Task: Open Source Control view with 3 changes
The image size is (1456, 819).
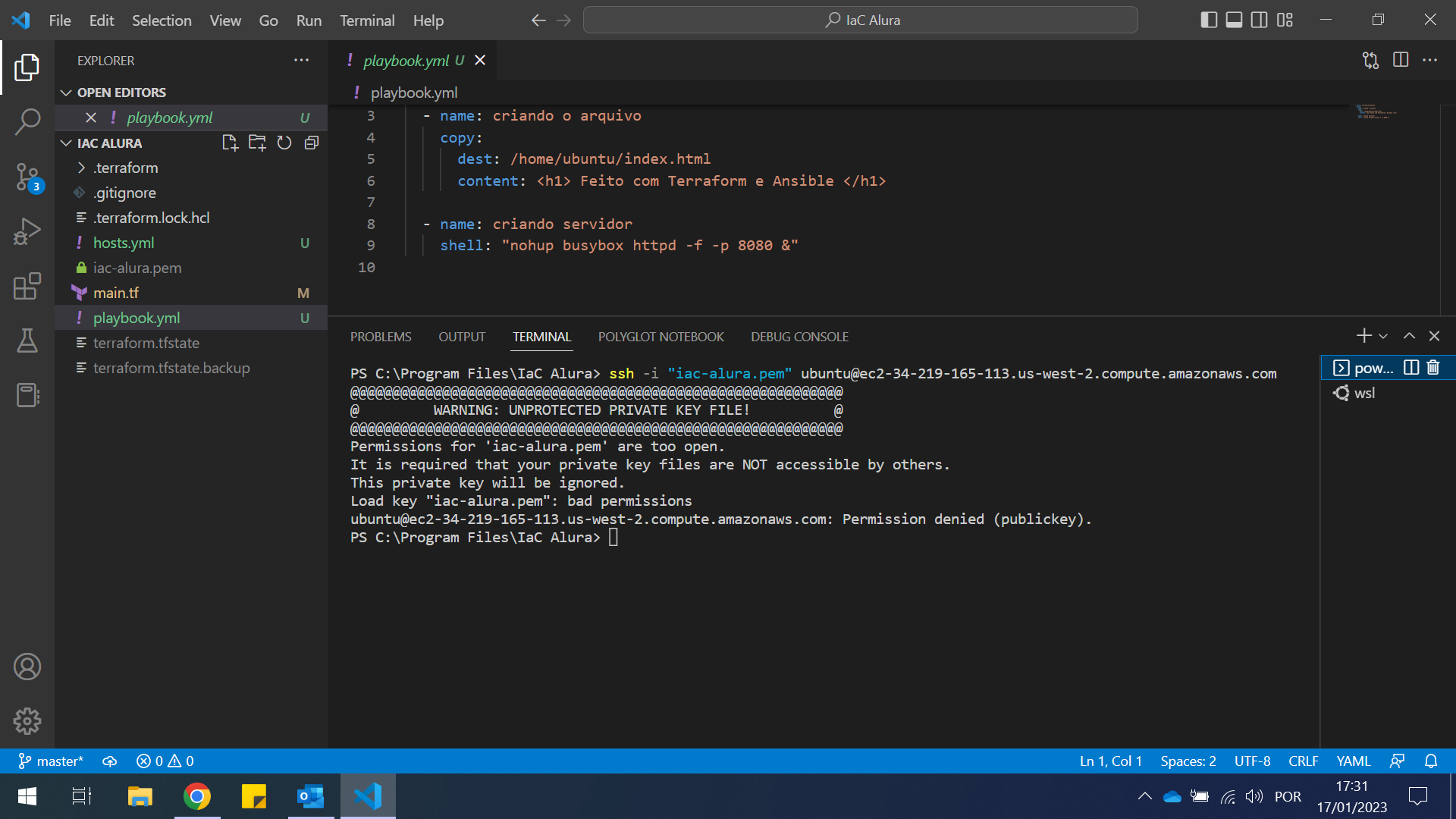Action: click(x=27, y=177)
